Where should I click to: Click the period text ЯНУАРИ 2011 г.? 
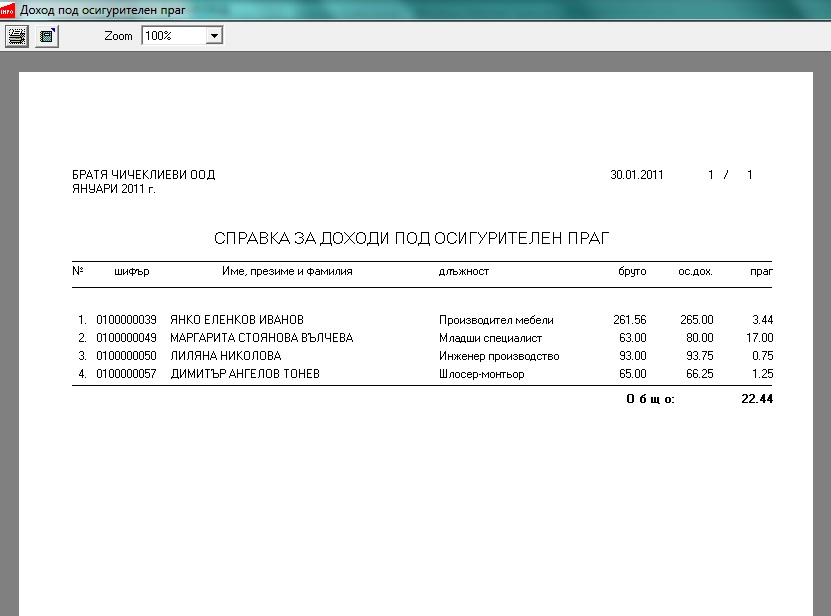[x=114, y=189]
